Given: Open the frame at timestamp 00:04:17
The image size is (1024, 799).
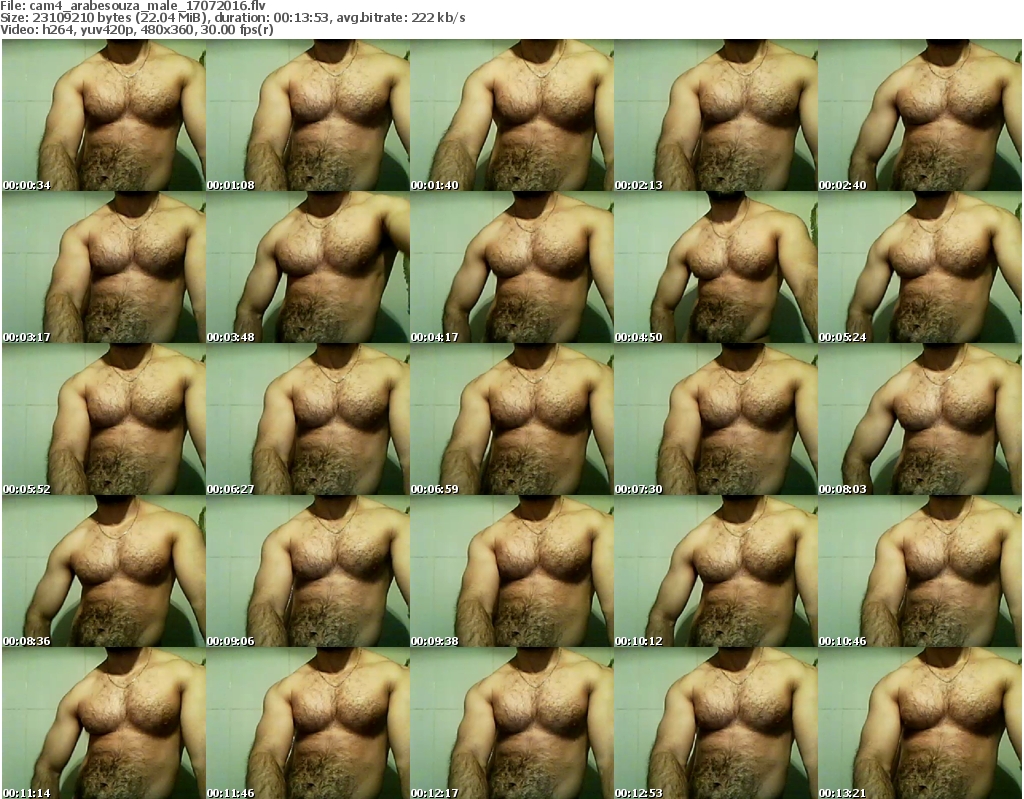Looking at the screenshot, I should tap(511, 267).
